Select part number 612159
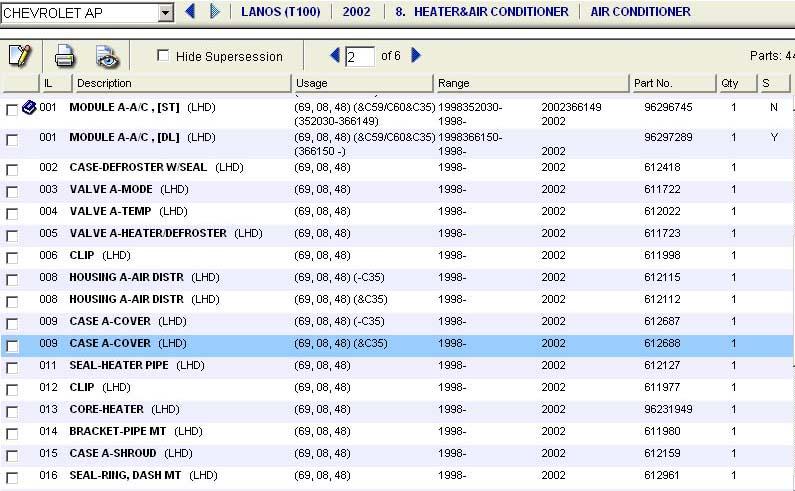Screen dimensions: 795x491 662,453
